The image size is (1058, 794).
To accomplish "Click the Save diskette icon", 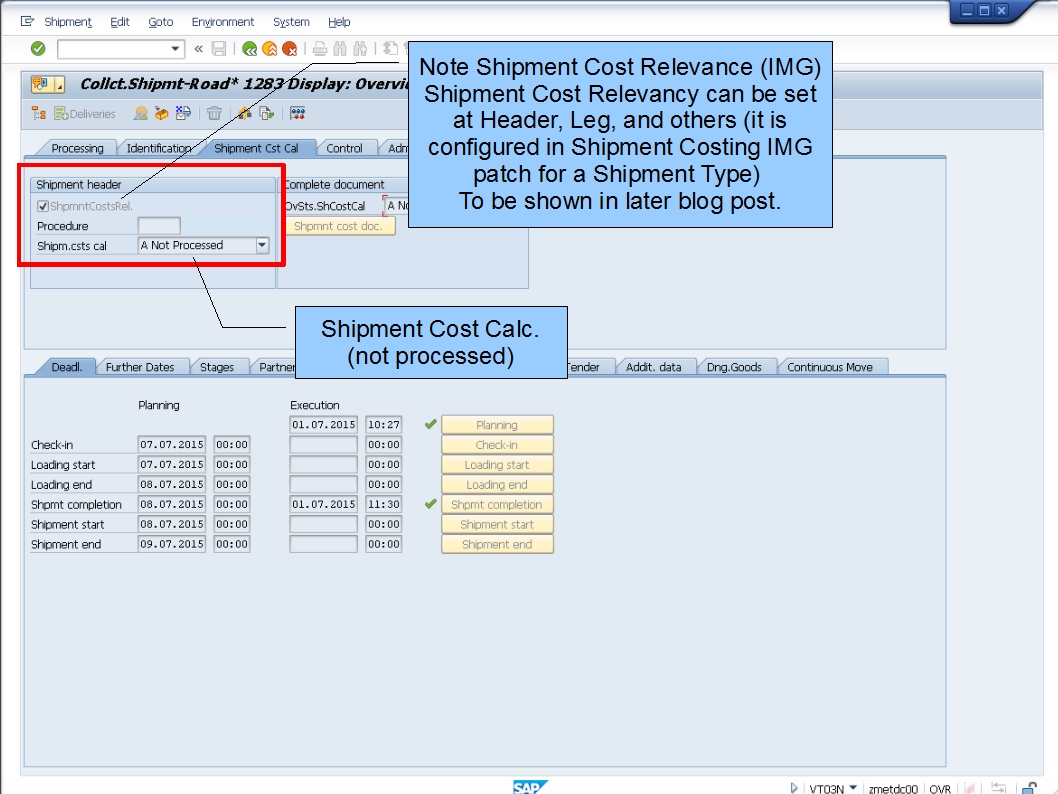I will 219,49.
